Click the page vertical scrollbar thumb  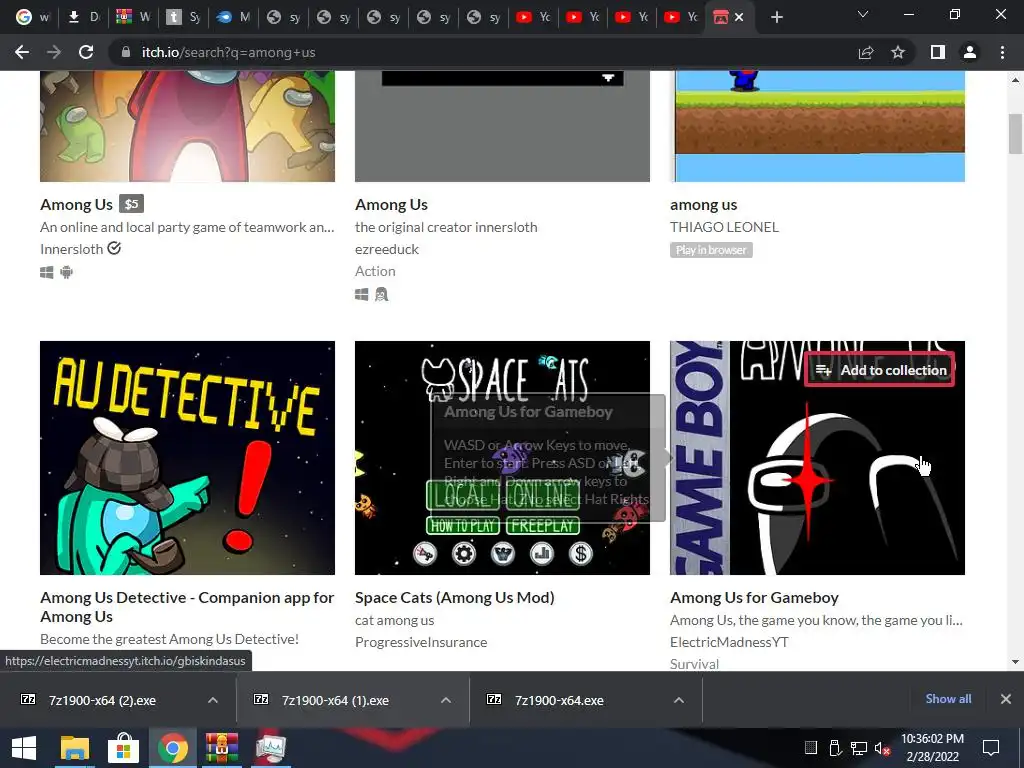pos(1015,134)
